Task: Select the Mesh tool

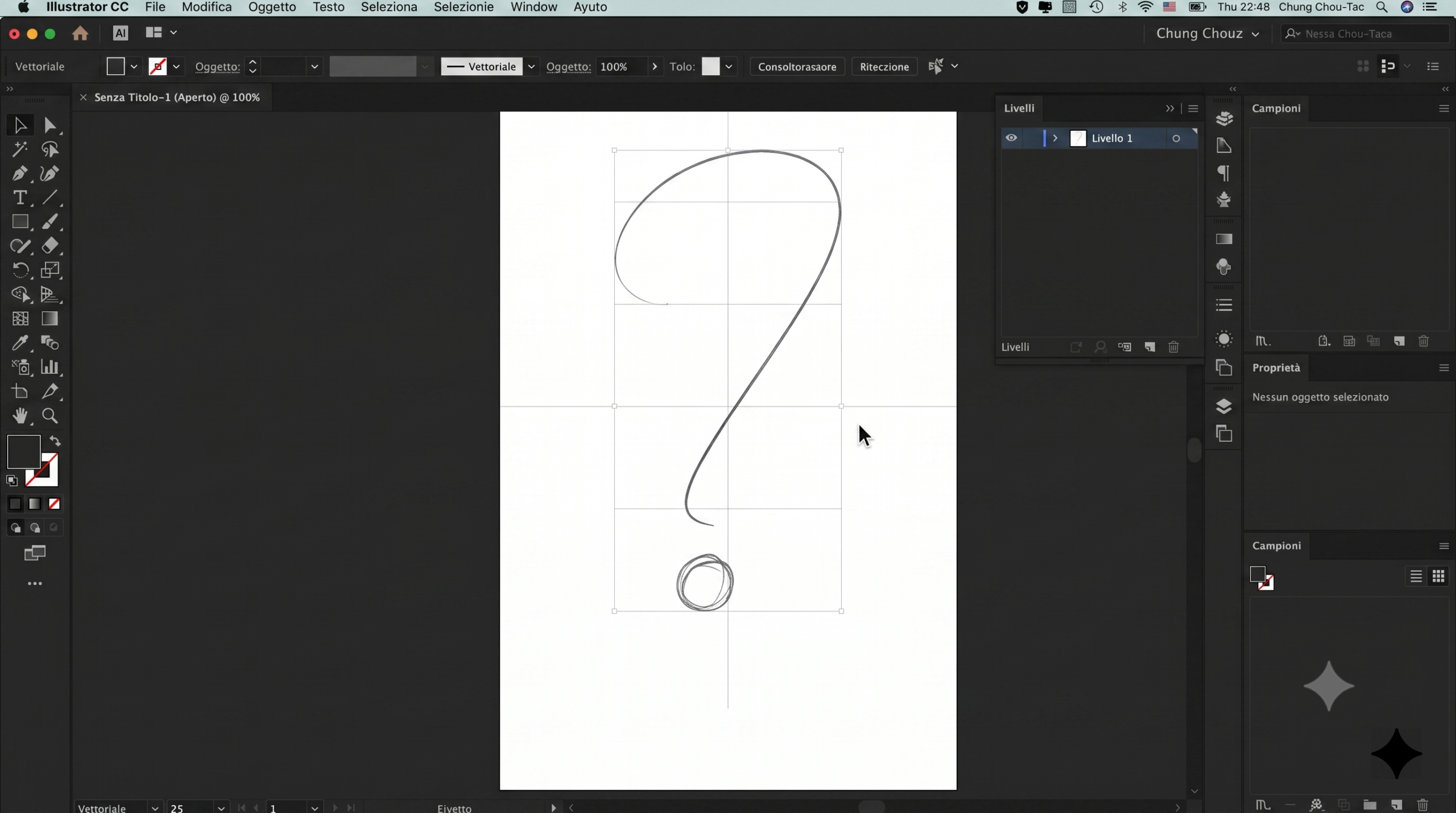Action: pos(20,319)
